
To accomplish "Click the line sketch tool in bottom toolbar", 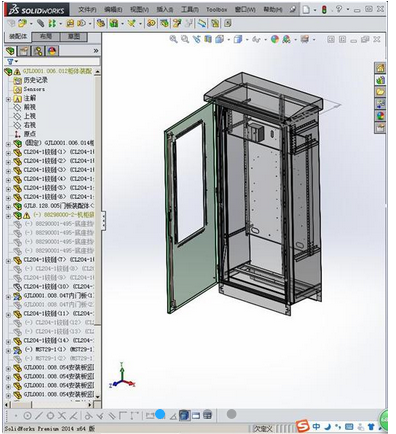I will pos(39,416).
